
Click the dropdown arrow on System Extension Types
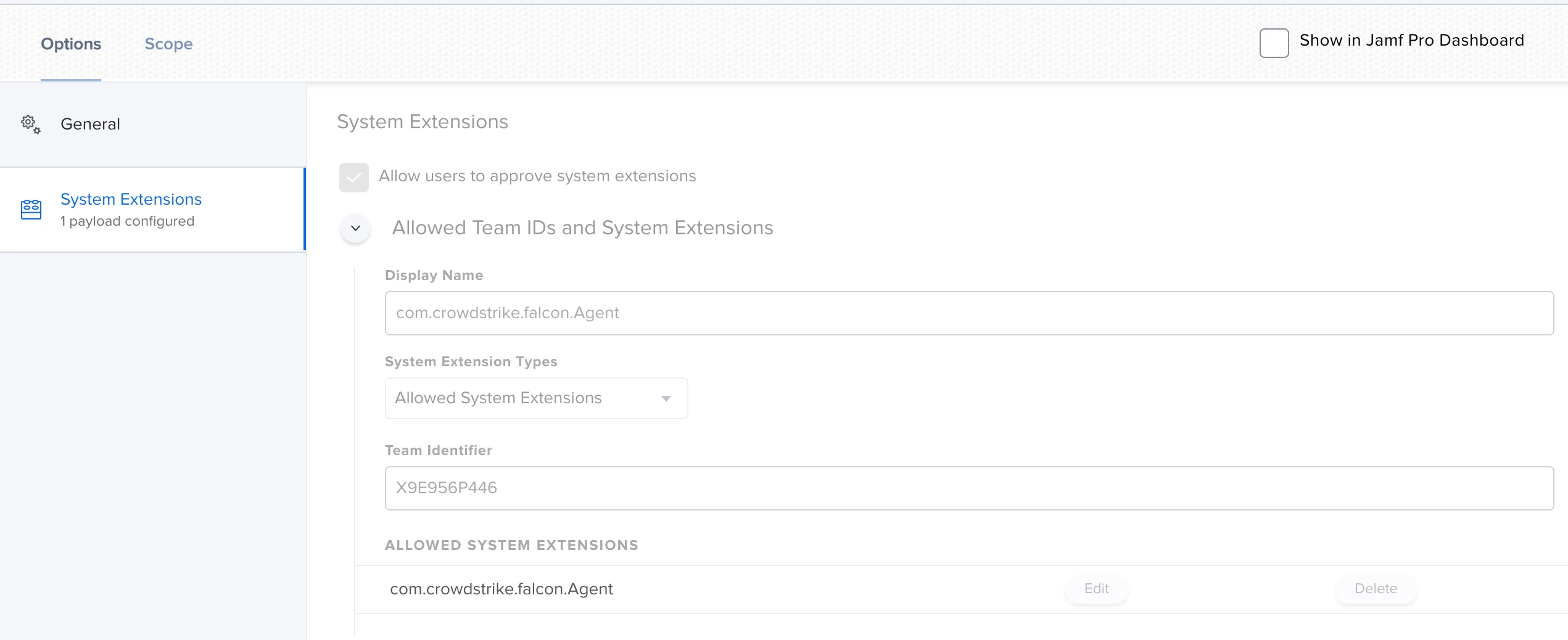(x=666, y=399)
